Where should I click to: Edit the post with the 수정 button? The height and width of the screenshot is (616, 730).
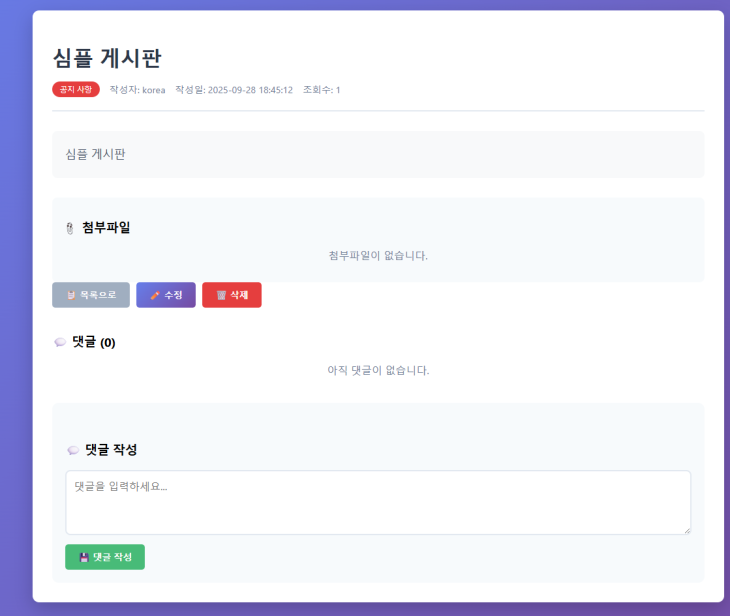point(166,295)
